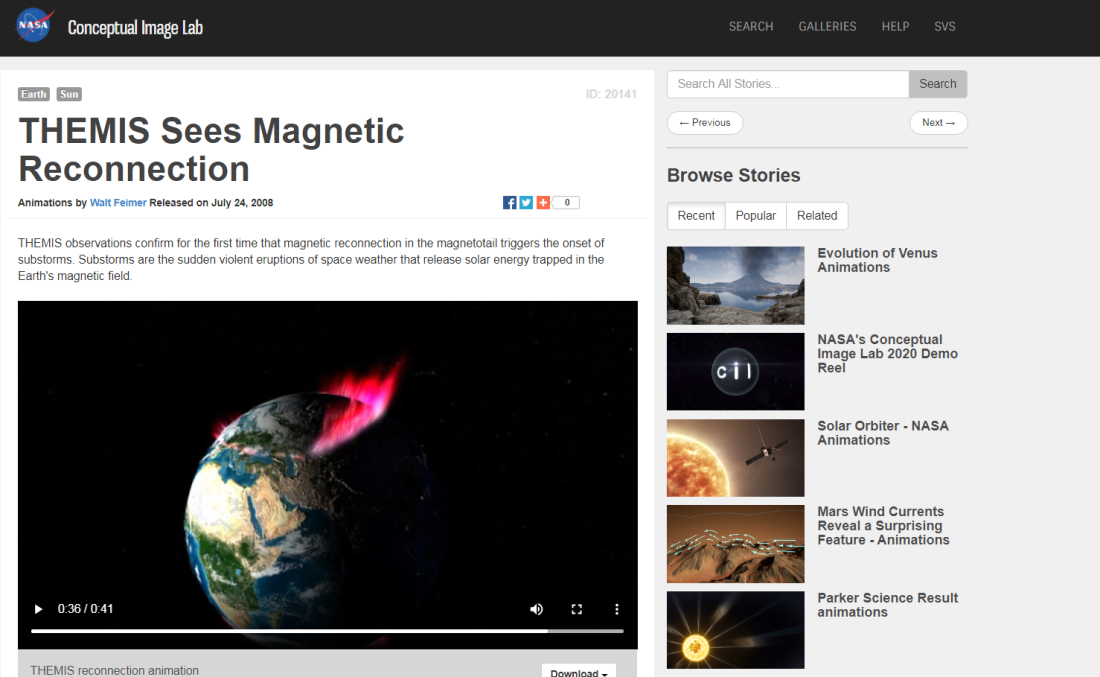Click the video time 0:36 / 0:41
The width and height of the screenshot is (1100, 677).
(x=86, y=609)
